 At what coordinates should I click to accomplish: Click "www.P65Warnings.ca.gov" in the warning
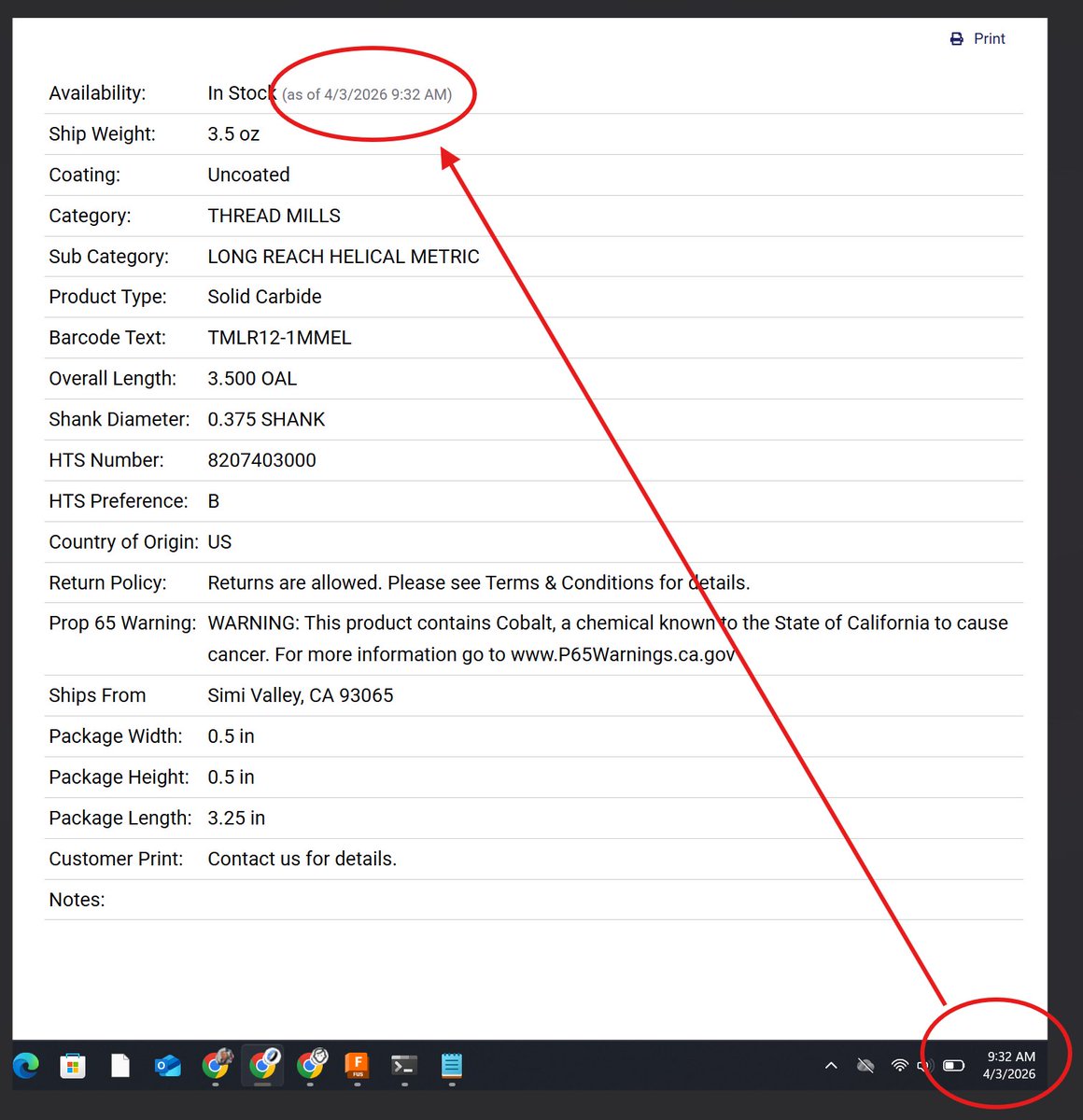(624, 655)
